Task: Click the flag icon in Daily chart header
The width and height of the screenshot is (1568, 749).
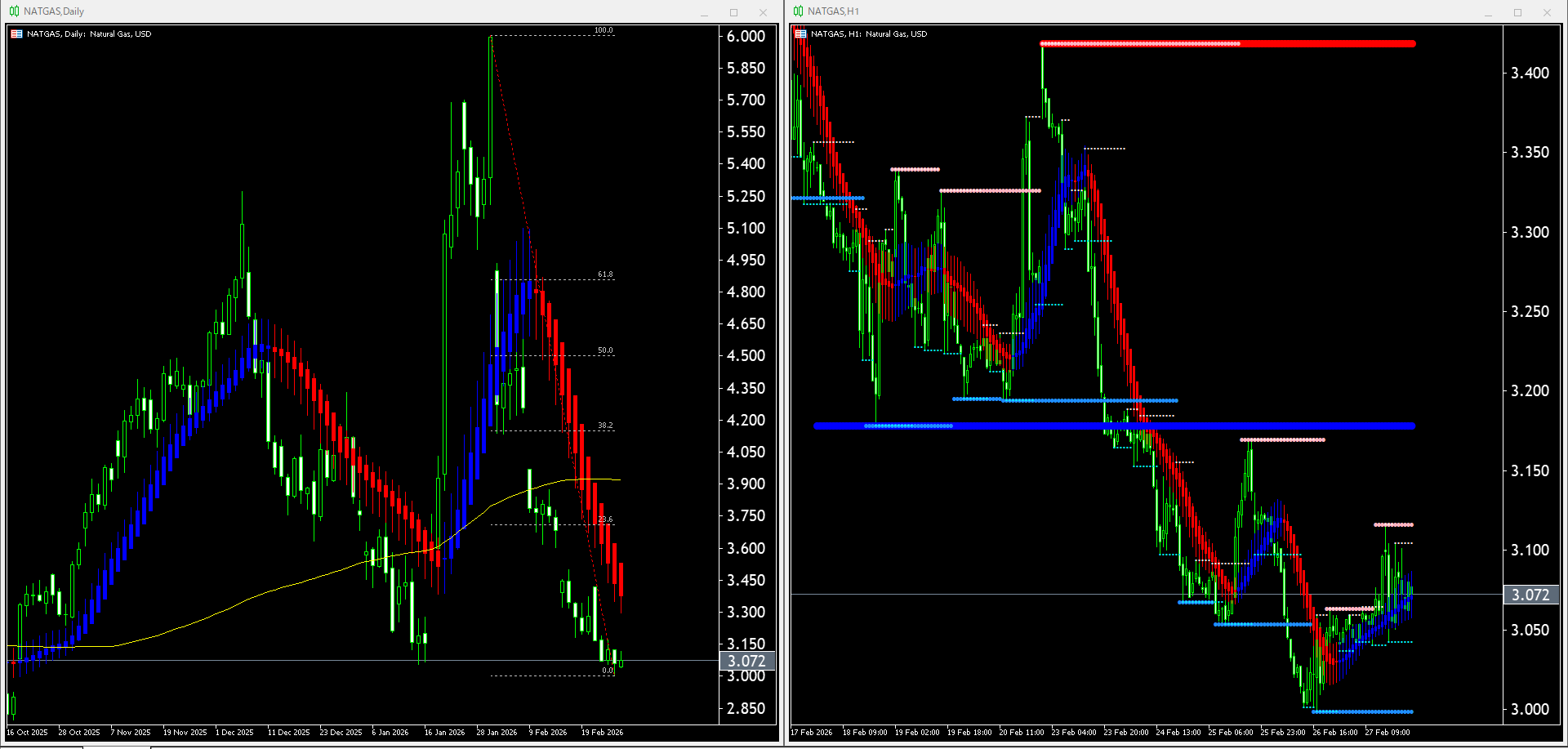Action: click(16, 34)
